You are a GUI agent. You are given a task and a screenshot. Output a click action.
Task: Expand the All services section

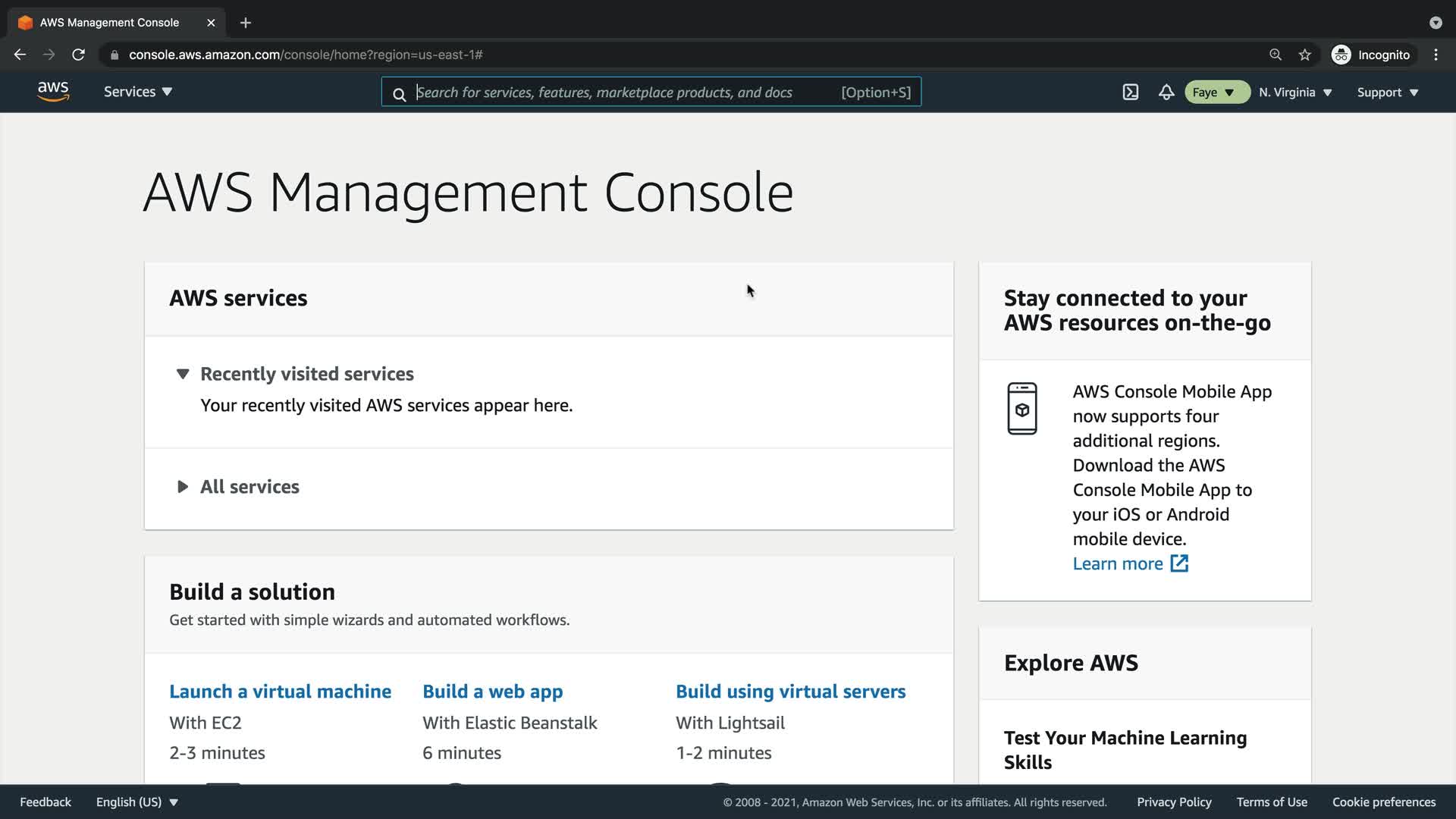pos(183,487)
